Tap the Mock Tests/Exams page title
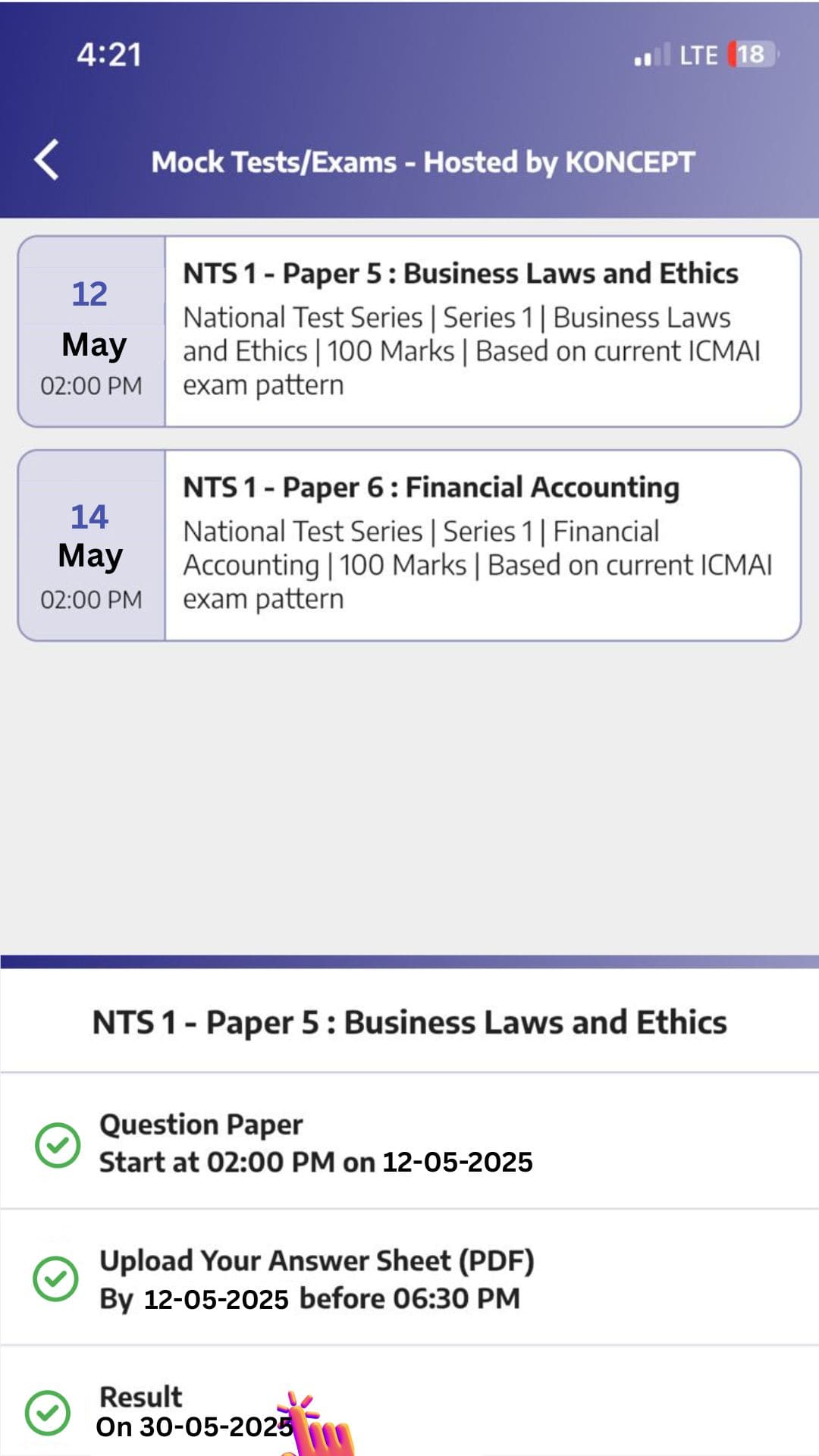 422,162
